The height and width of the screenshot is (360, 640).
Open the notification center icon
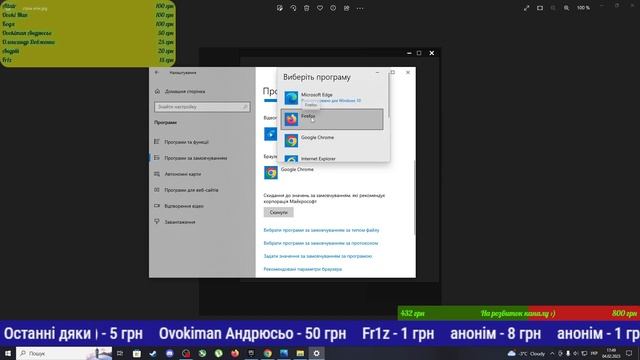click(x=629, y=353)
